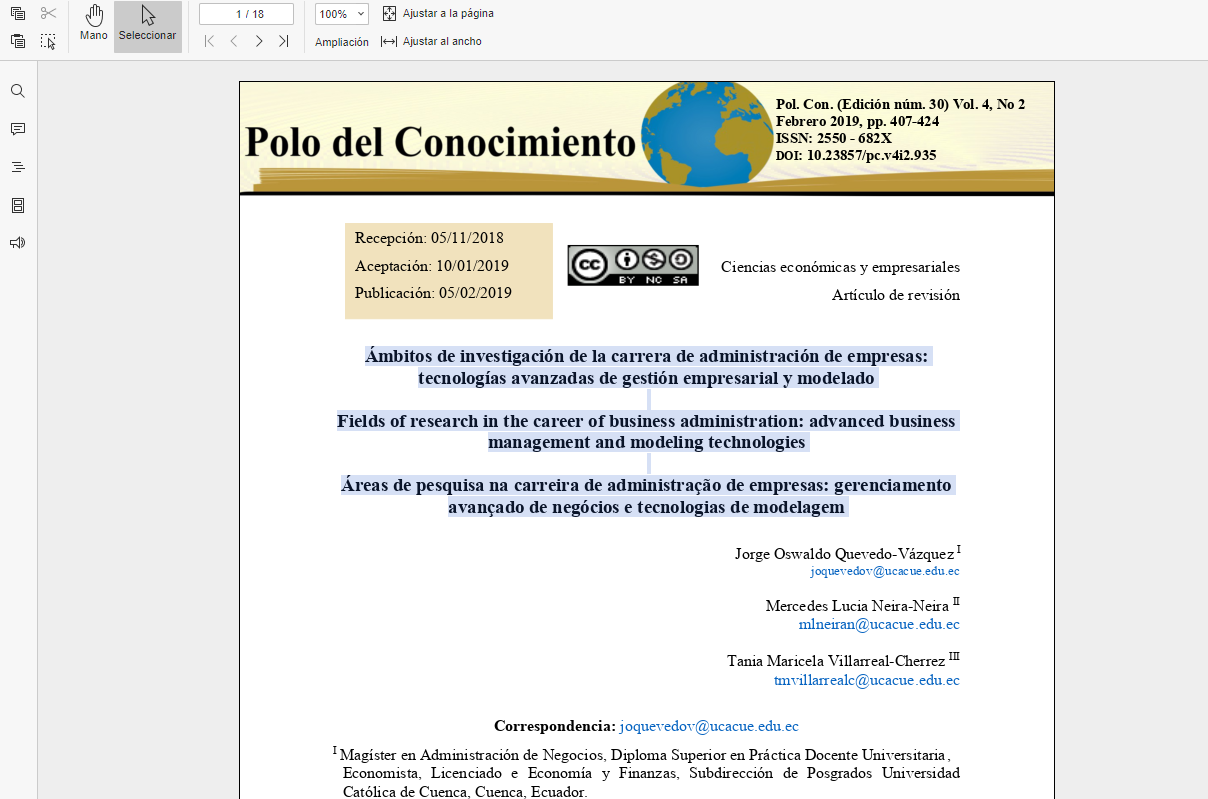This screenshot has height=799, width=1208.
Task: Open the comments panel in the sidebar
Action: 18,129
